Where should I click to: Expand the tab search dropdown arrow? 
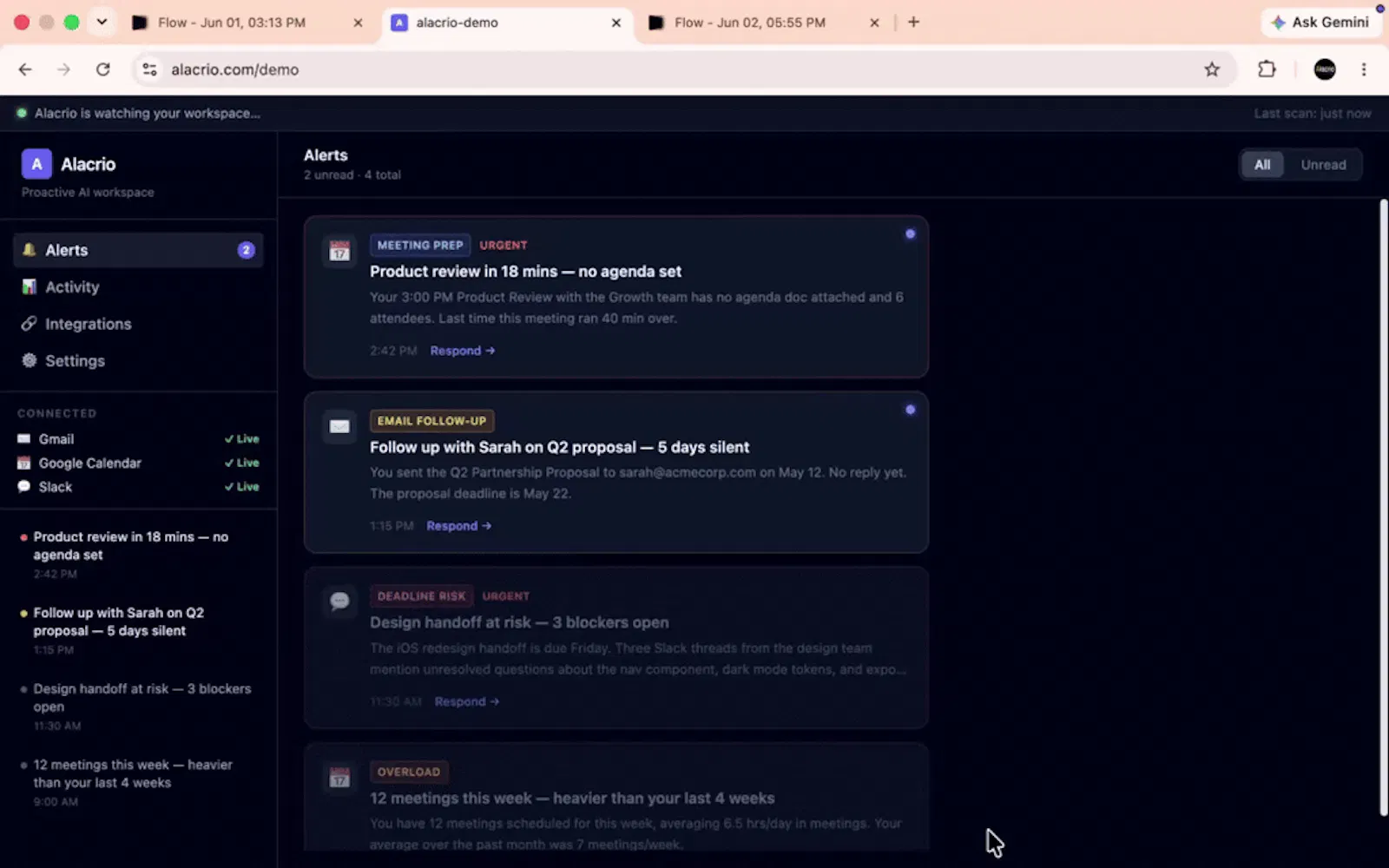click(x=102, y=23)
